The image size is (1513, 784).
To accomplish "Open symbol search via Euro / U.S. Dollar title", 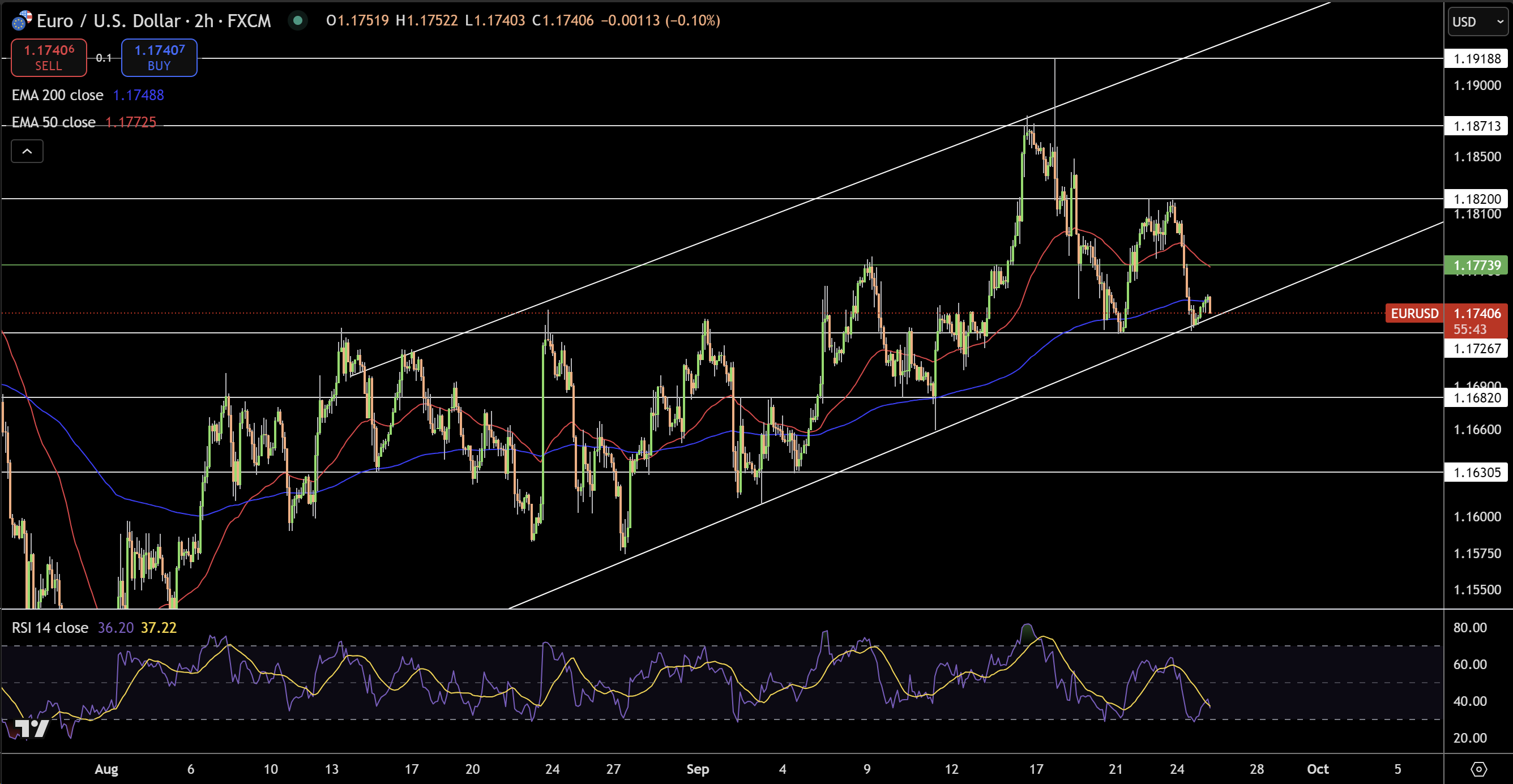I will 108,21.
